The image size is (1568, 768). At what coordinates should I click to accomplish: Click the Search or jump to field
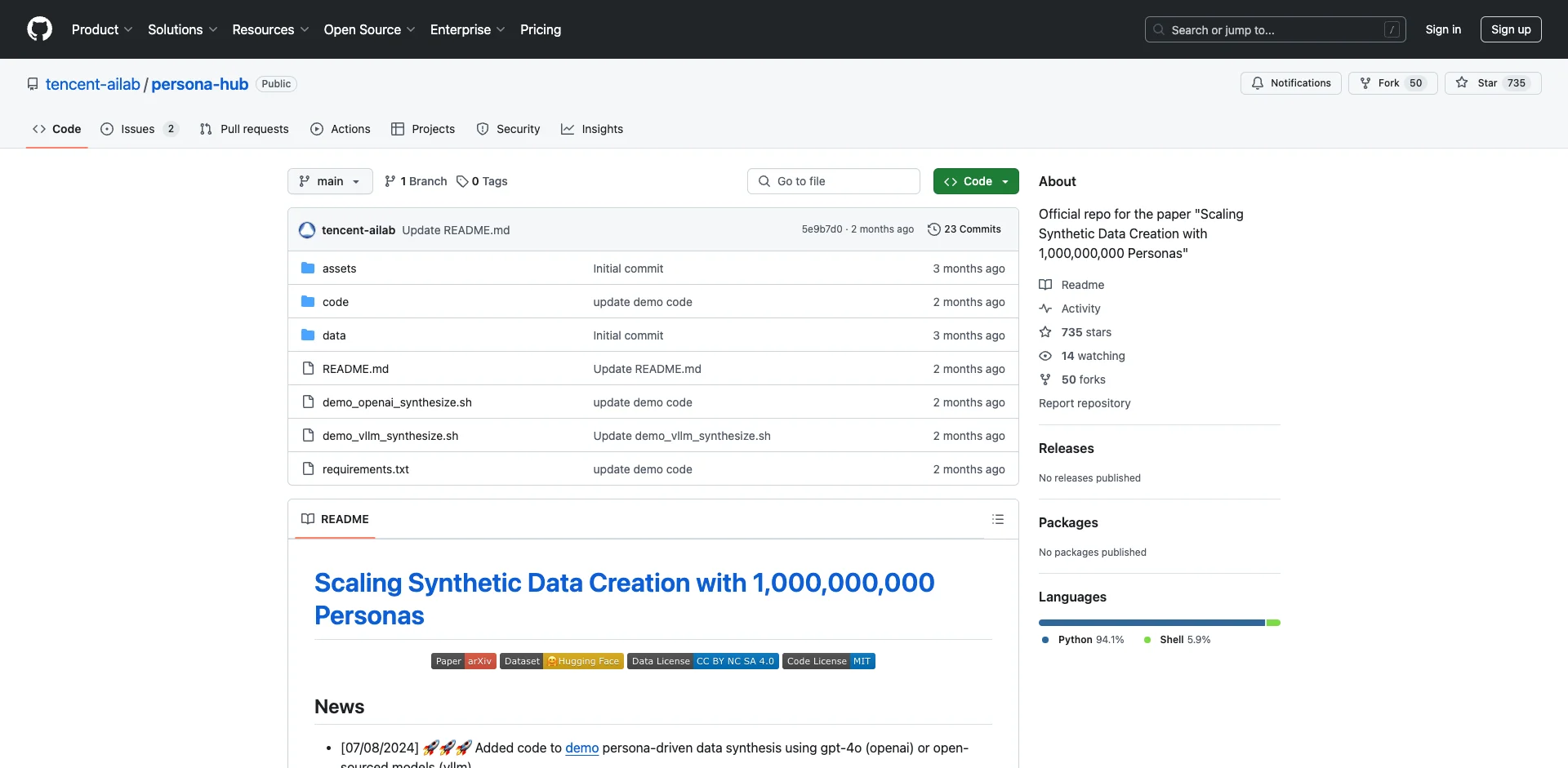click(x=1276, y=29)
